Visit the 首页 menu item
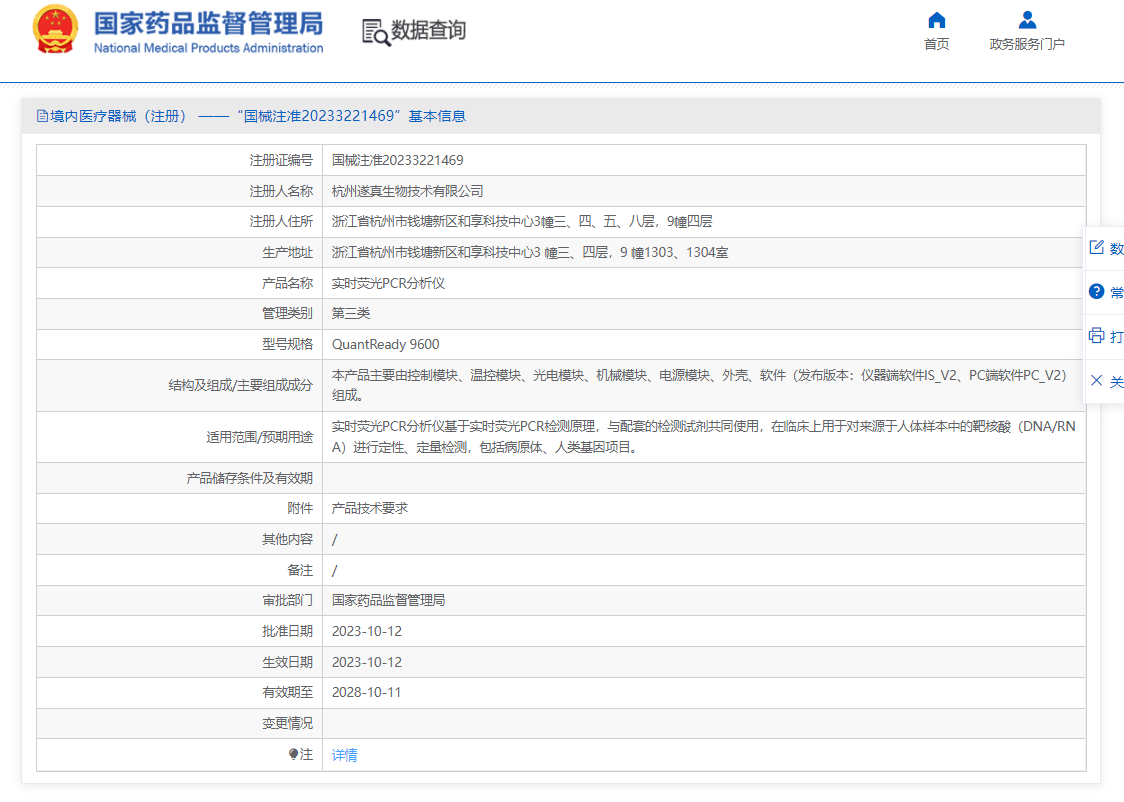The height and width of the screenshot is (802, 1124). (936, 44)
